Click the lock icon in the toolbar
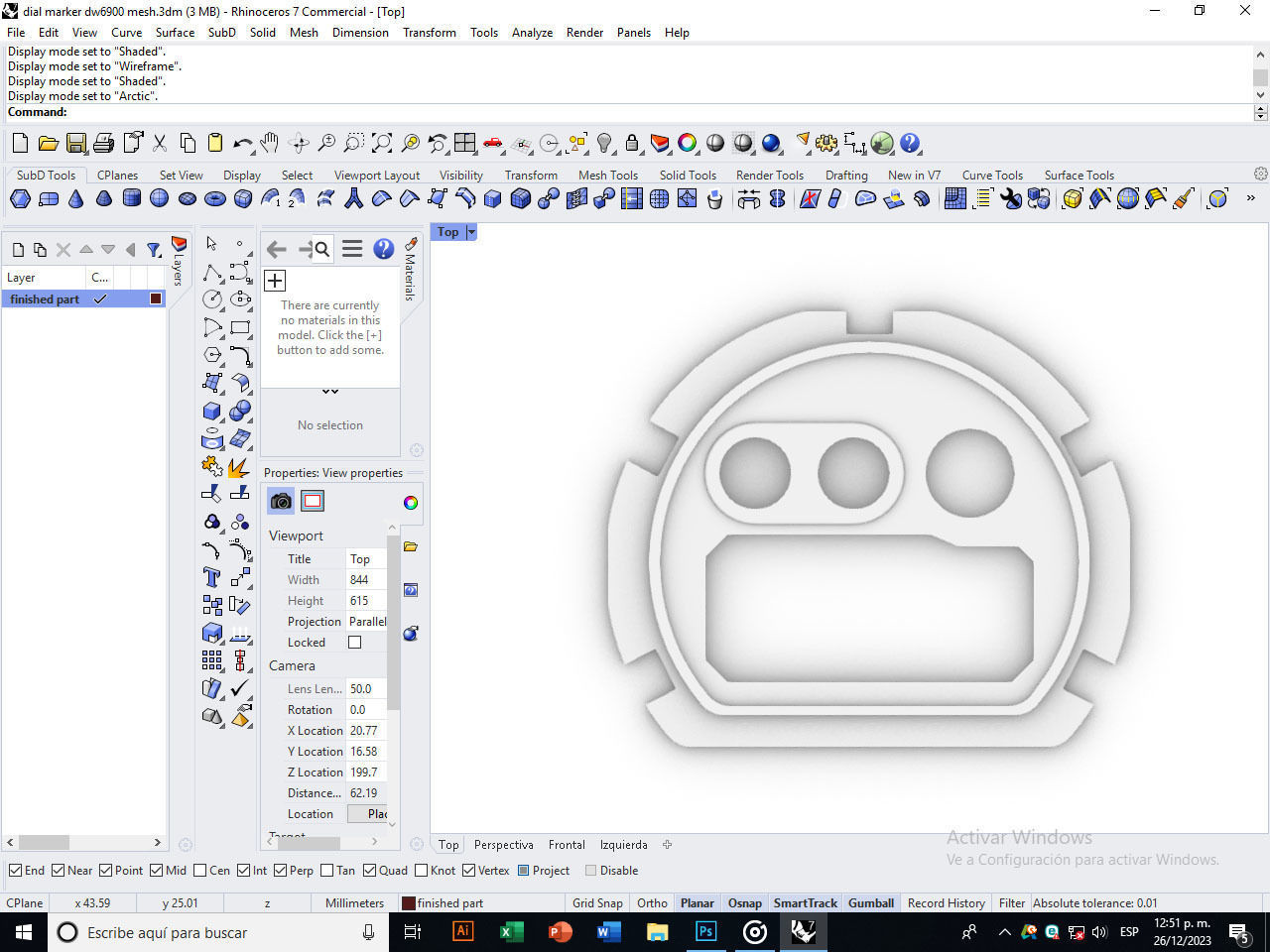Viewport: 1270px width, 952px height. [x=632, y=144]
